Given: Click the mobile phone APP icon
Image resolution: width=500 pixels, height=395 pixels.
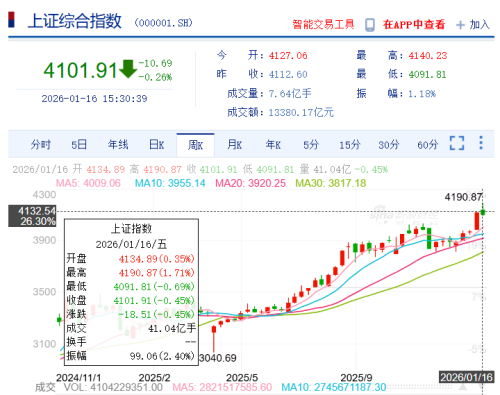Looking at the screenshot, I should [x=370, y=25].
